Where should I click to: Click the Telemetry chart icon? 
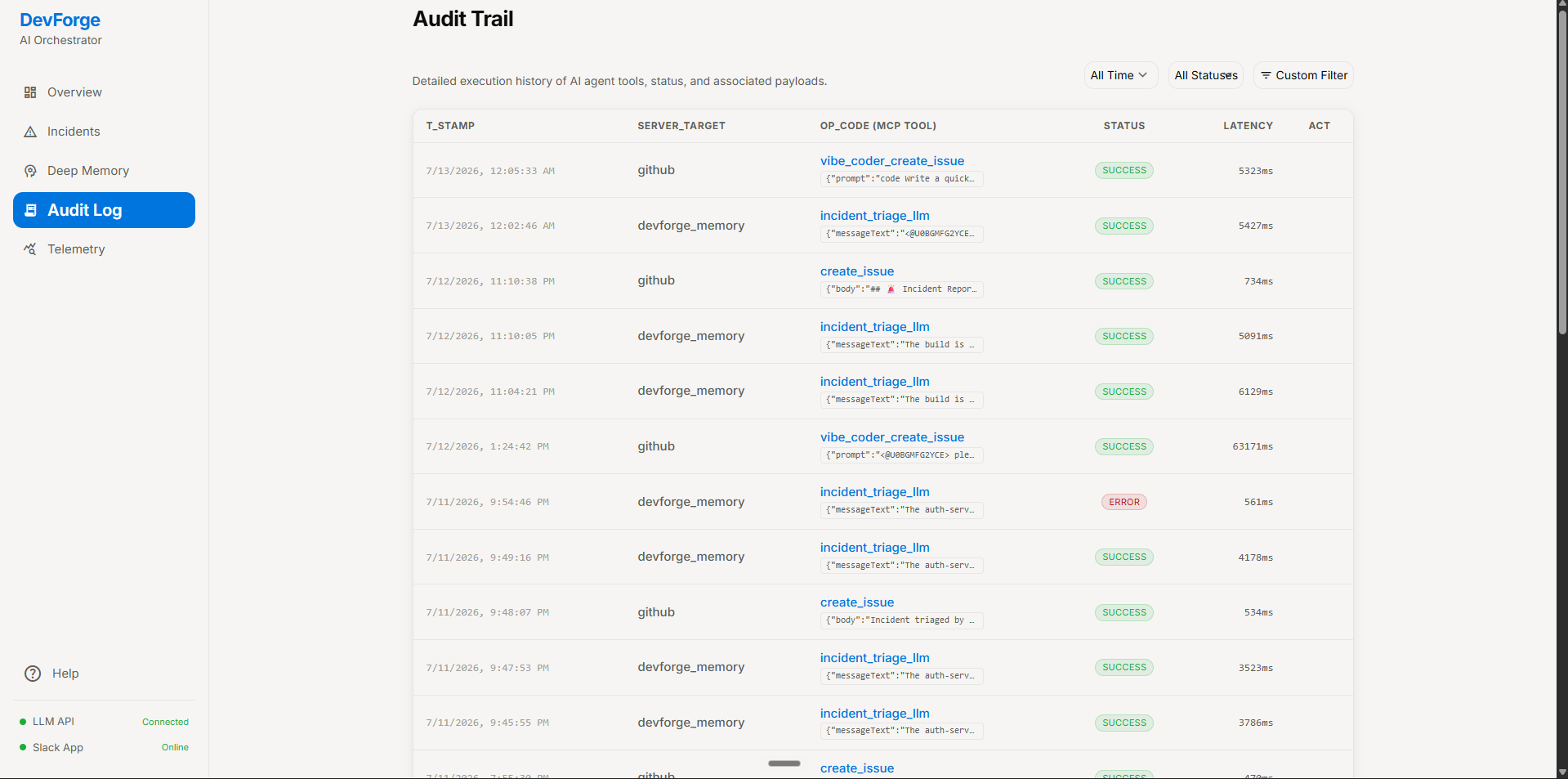(x=30, y=249)
